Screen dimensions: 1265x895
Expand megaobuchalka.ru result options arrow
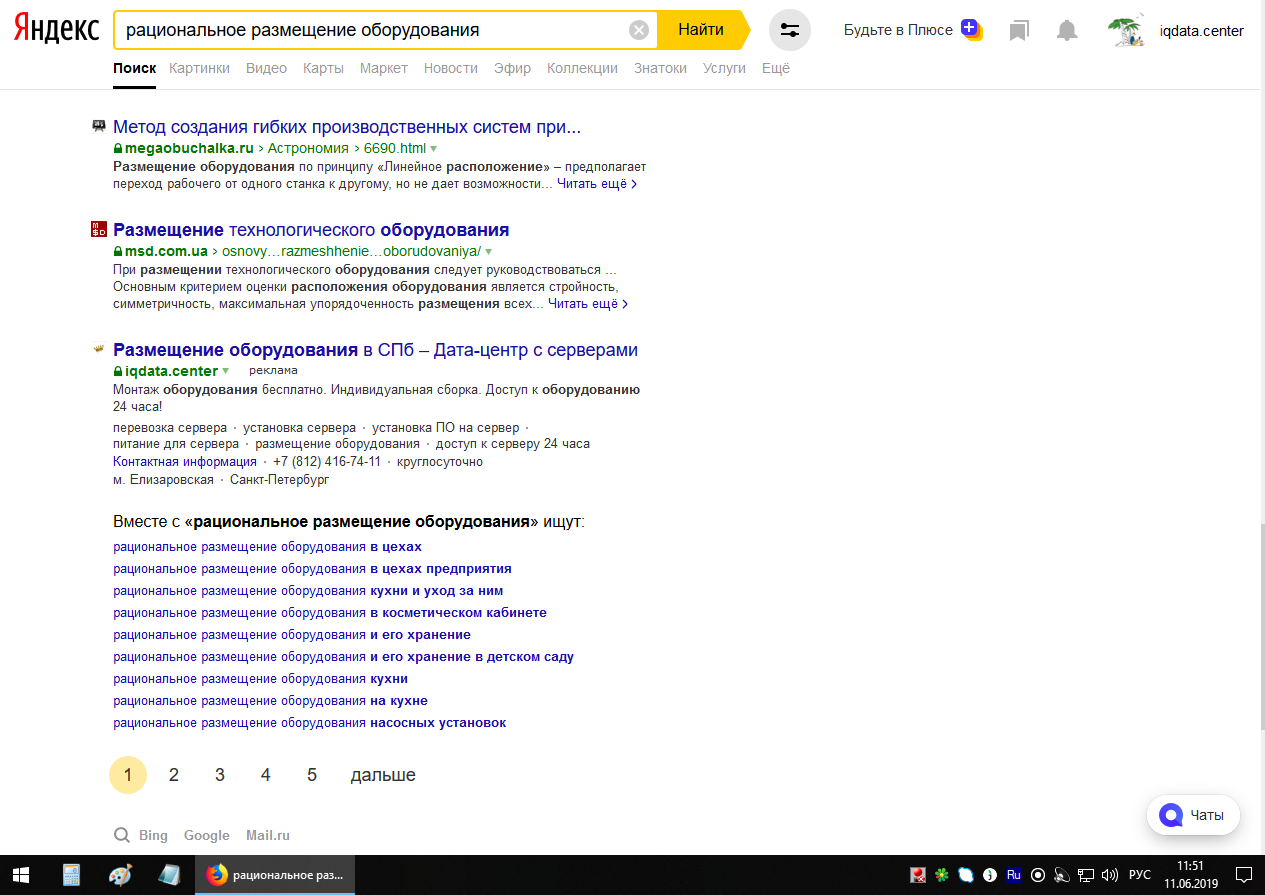coord(434,149)
